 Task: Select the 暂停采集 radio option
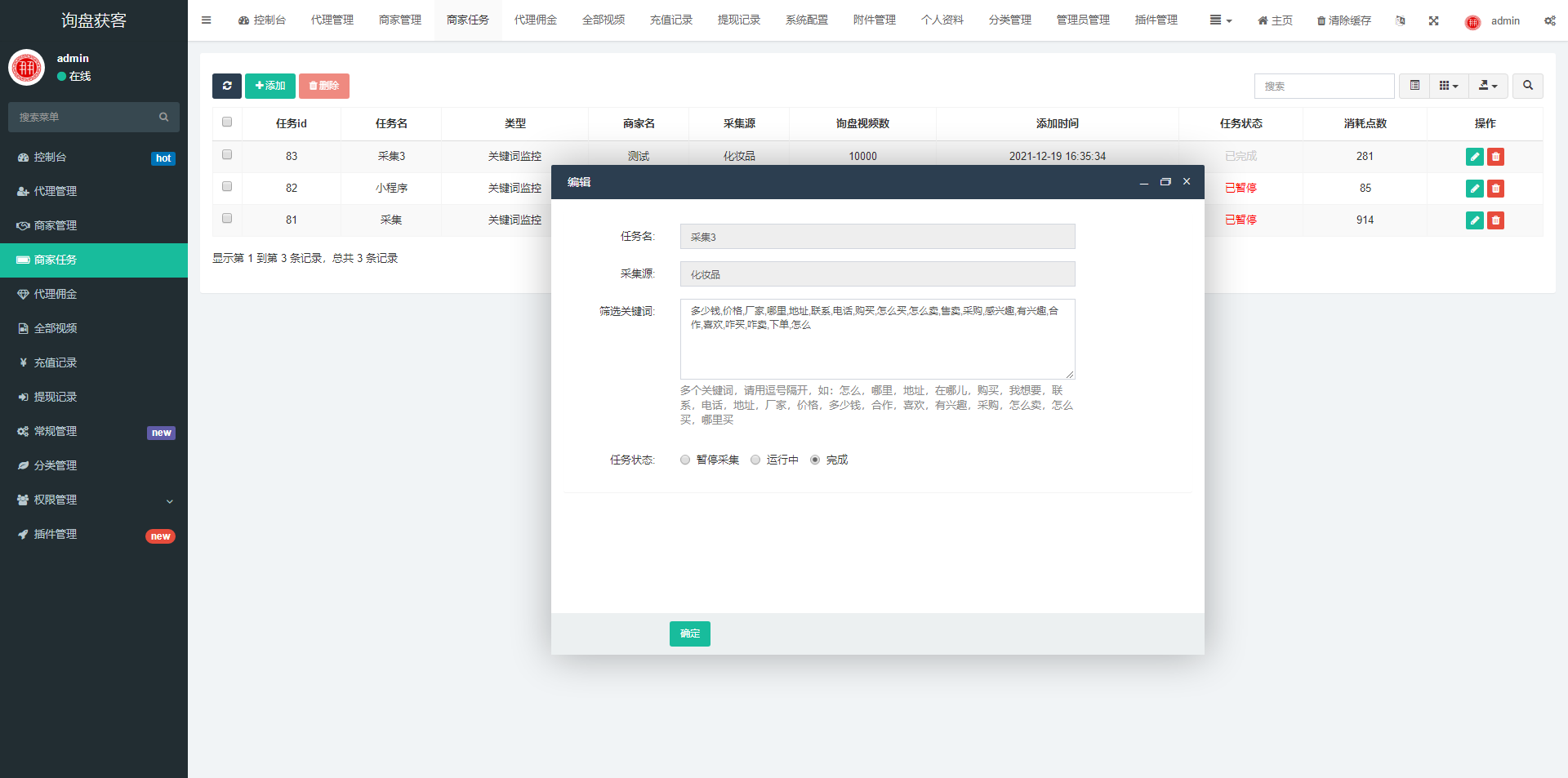[685, 460]
